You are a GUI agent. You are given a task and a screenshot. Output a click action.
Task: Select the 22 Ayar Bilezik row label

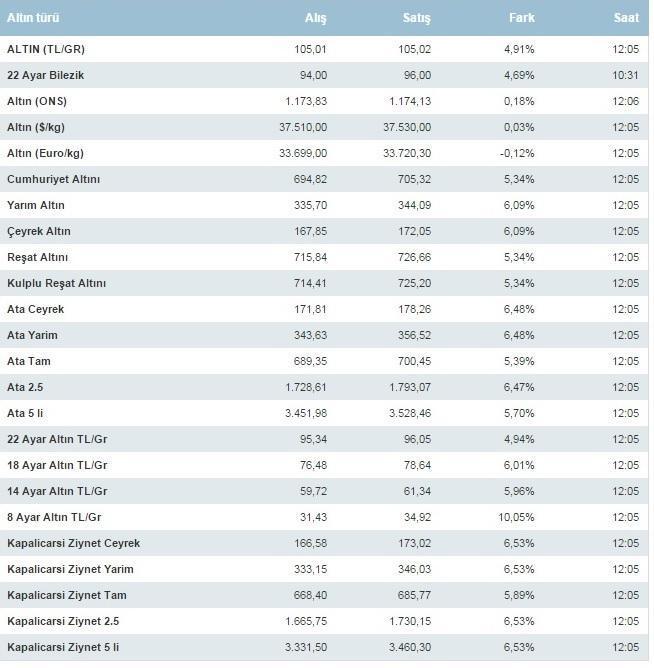pyautogui.click(x=48, y=75)
